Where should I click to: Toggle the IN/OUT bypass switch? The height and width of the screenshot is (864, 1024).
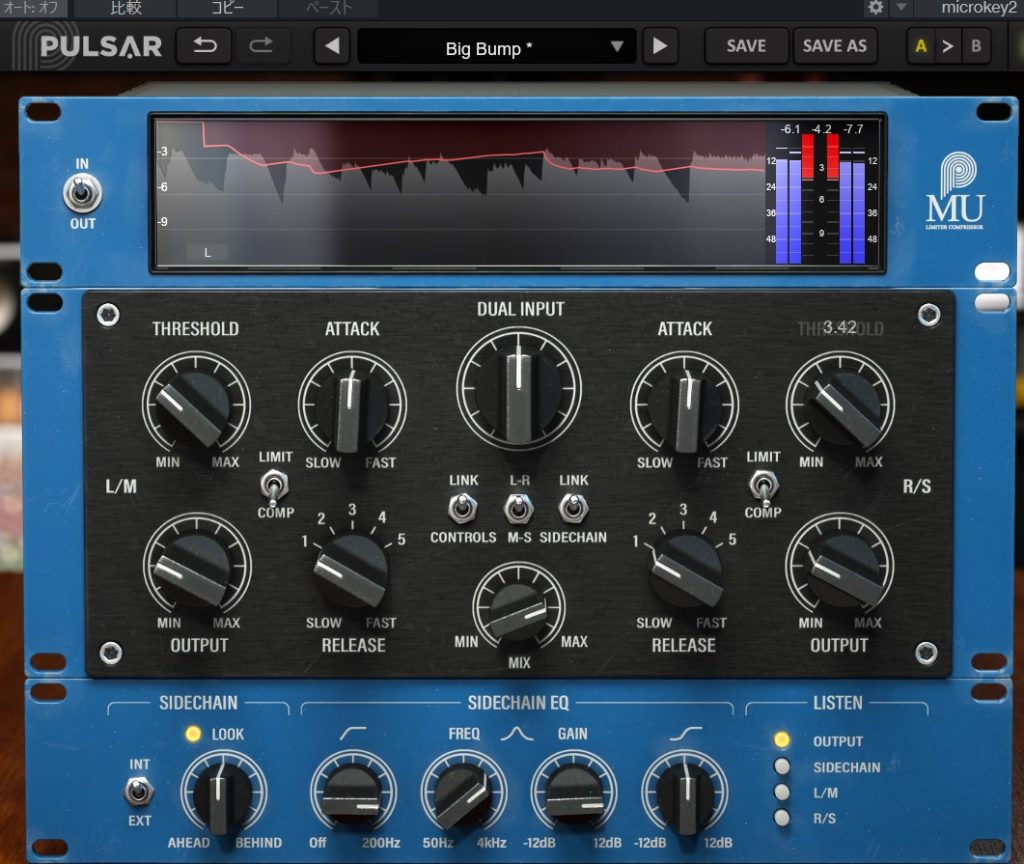click(82, 193)
